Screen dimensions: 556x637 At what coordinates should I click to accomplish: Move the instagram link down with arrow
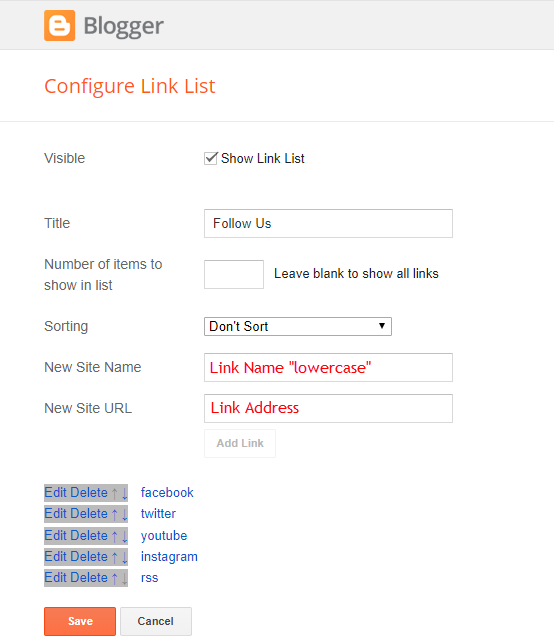[x=124, y=557]
